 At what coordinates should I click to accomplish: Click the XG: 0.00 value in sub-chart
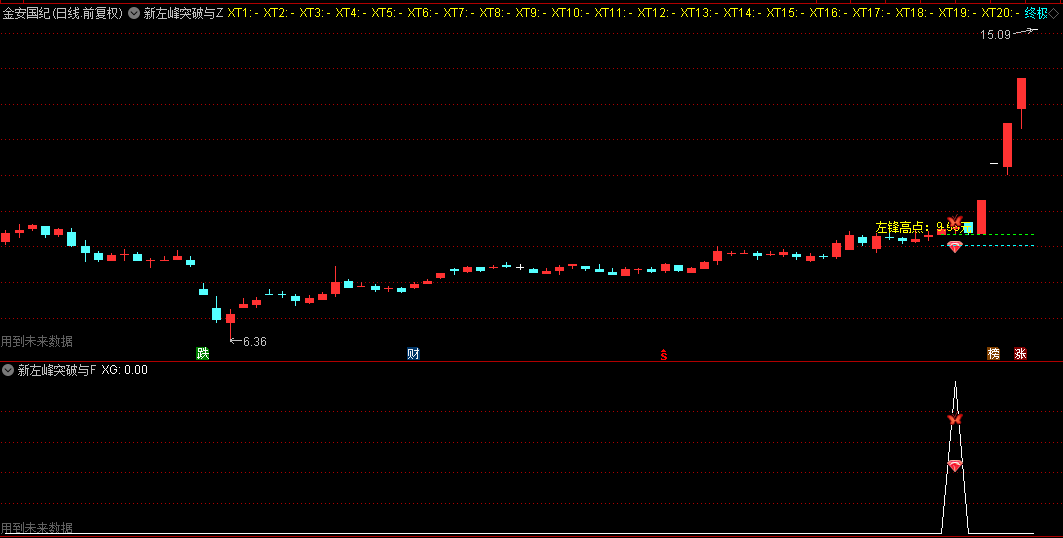click(125, 370)
